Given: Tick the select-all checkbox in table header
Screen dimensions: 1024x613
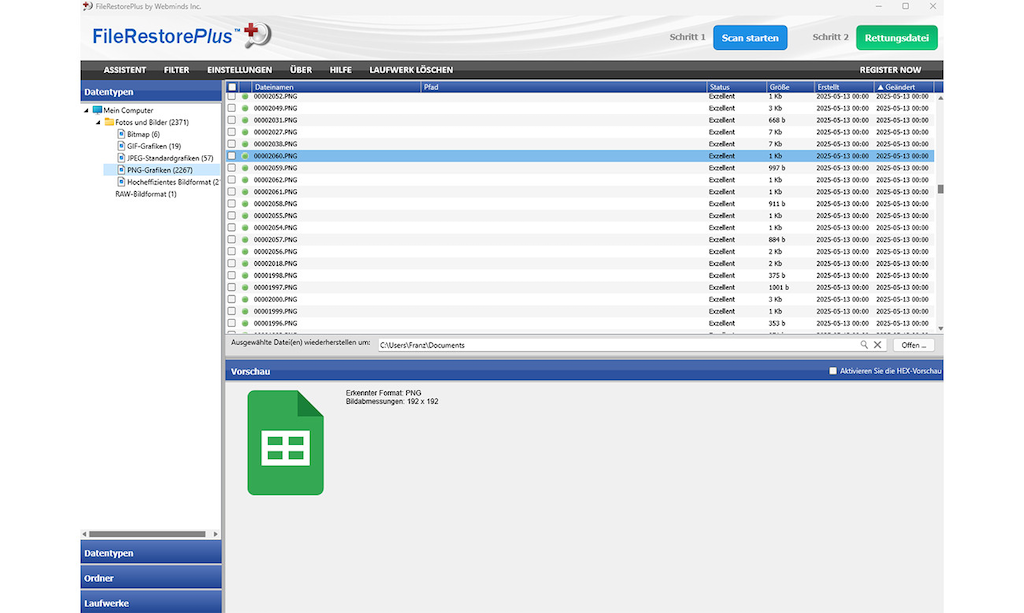Looking at the screenshot, I should click(x=232, y=87).
